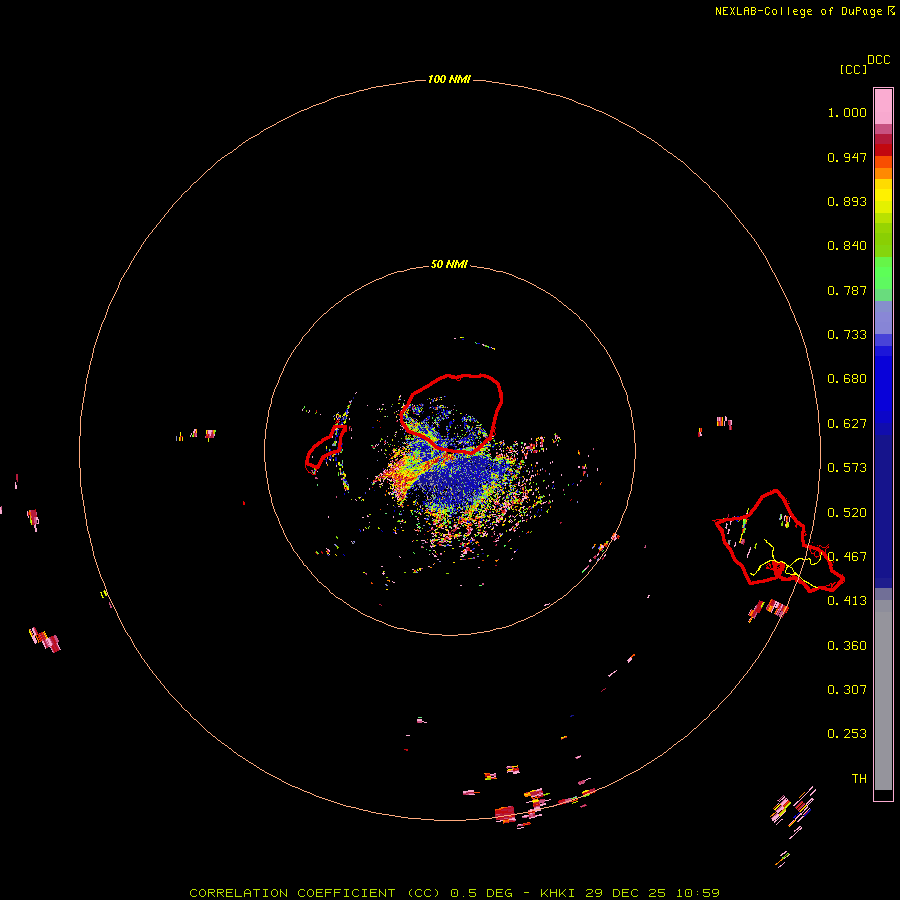This screenshot has width=900, height=900.
Task: Click the 100 NMI range ring label
Action: [449, 79]
